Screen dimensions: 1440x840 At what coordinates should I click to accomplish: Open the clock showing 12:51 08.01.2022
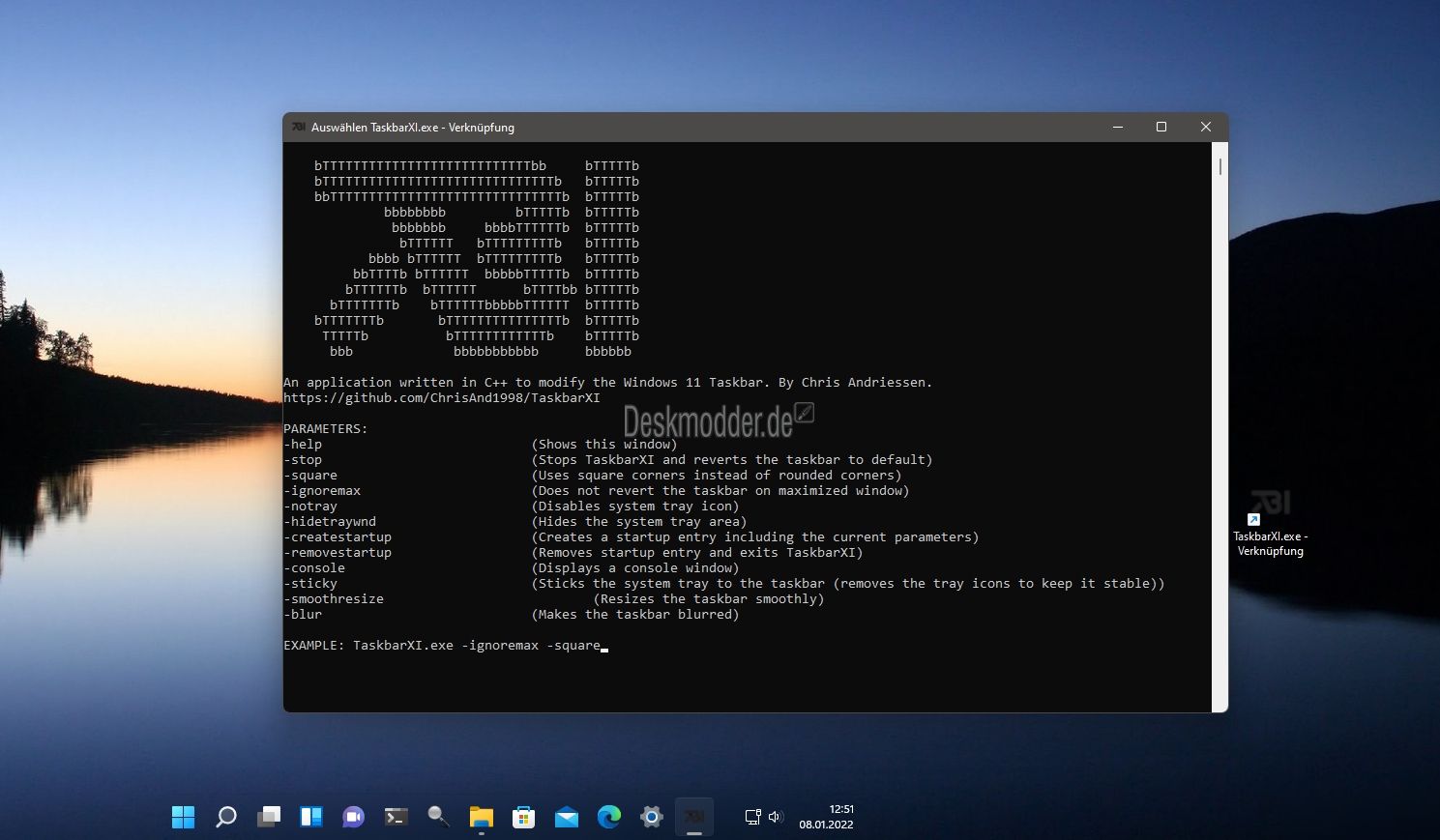tap(827, 817)
